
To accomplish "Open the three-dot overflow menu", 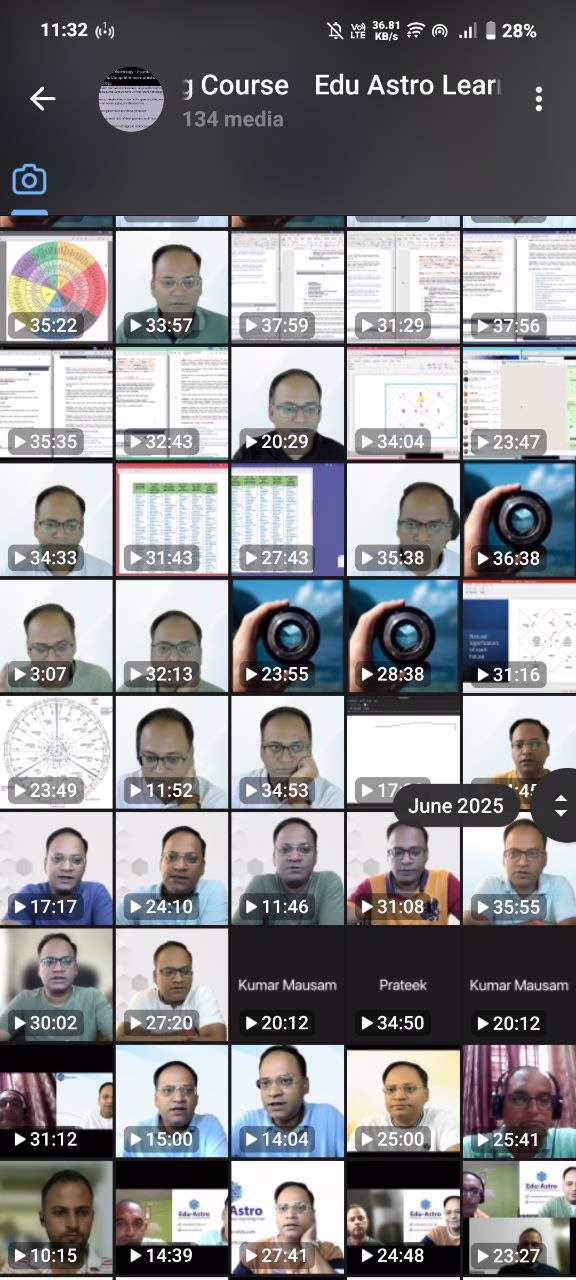I will pyautogui.click(x=538, y=98).
